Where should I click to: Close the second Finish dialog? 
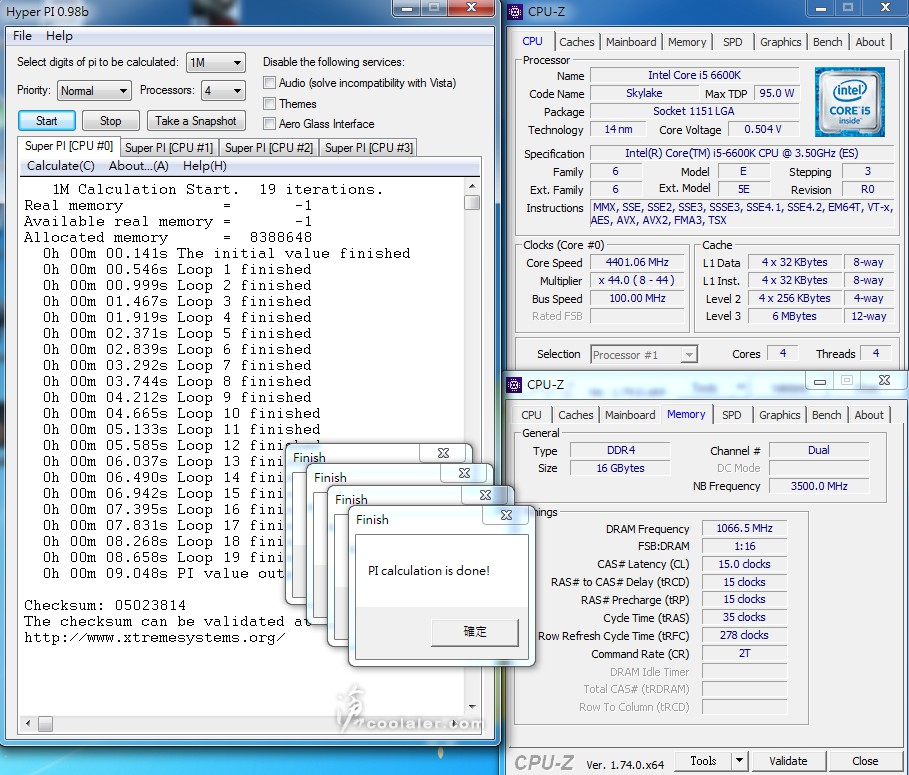pyautogui.click(x=464, y=474)
